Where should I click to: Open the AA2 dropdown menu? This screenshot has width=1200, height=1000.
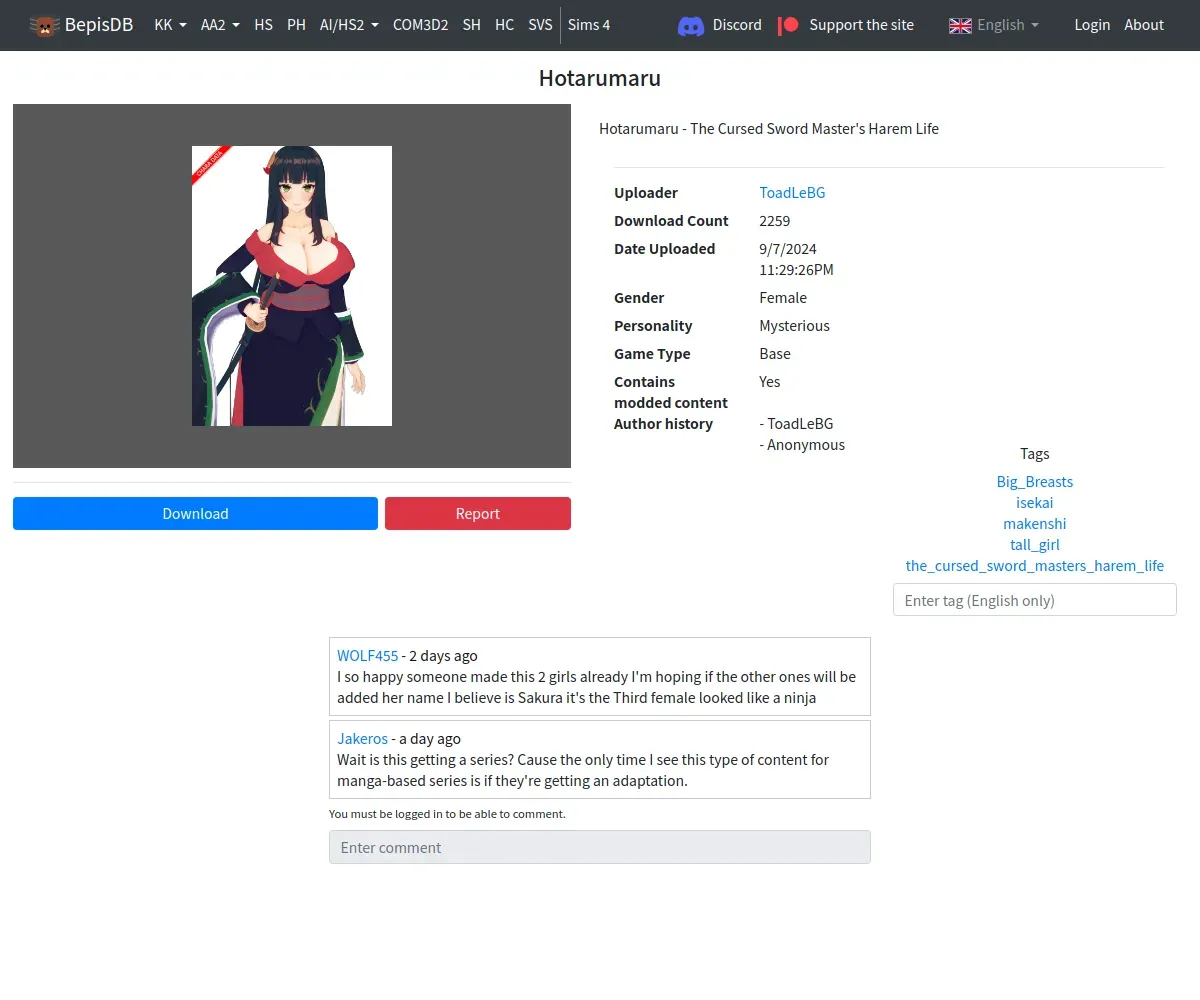[220, 25]
